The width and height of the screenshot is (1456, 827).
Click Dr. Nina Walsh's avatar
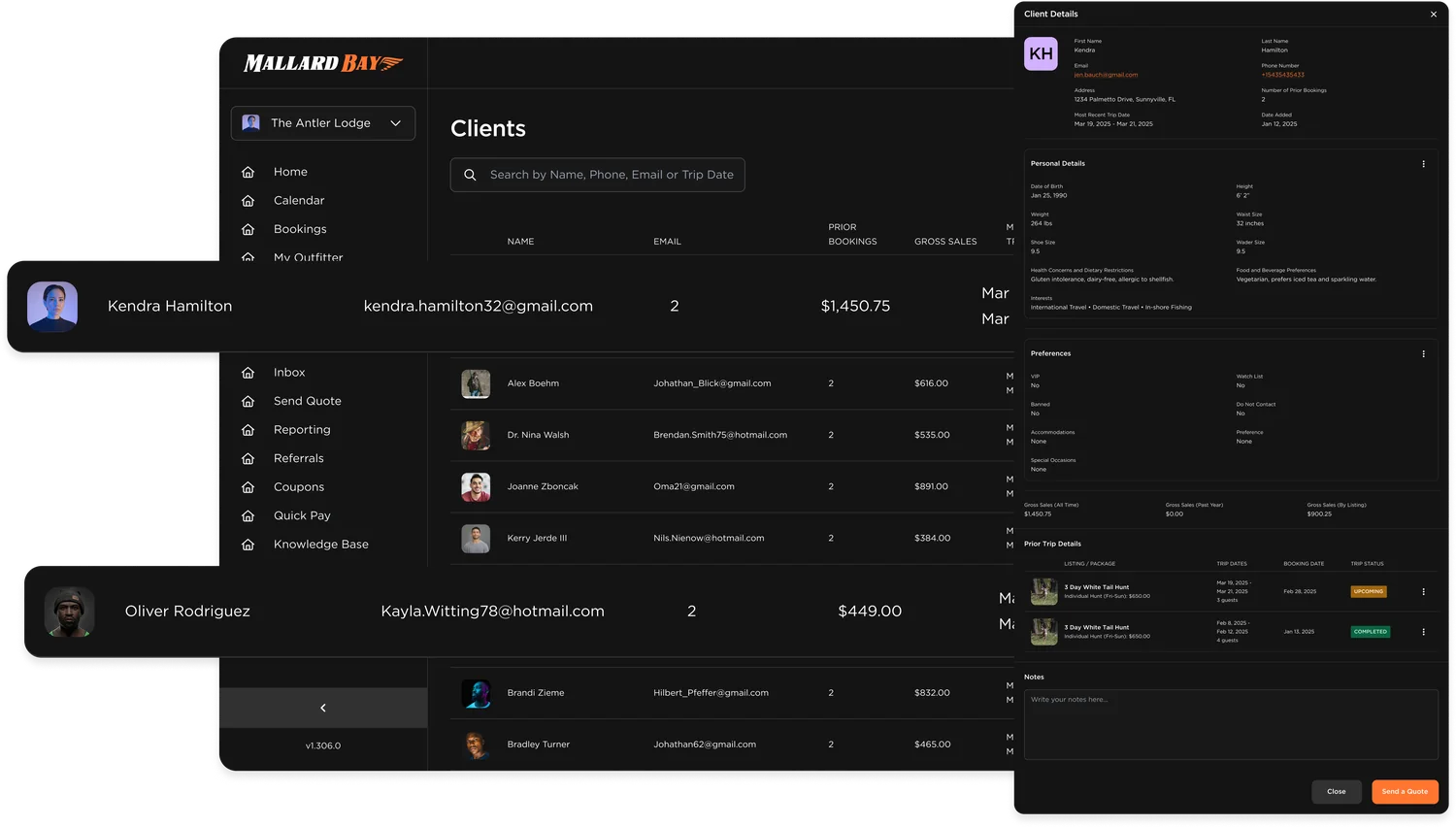[476, 435]
